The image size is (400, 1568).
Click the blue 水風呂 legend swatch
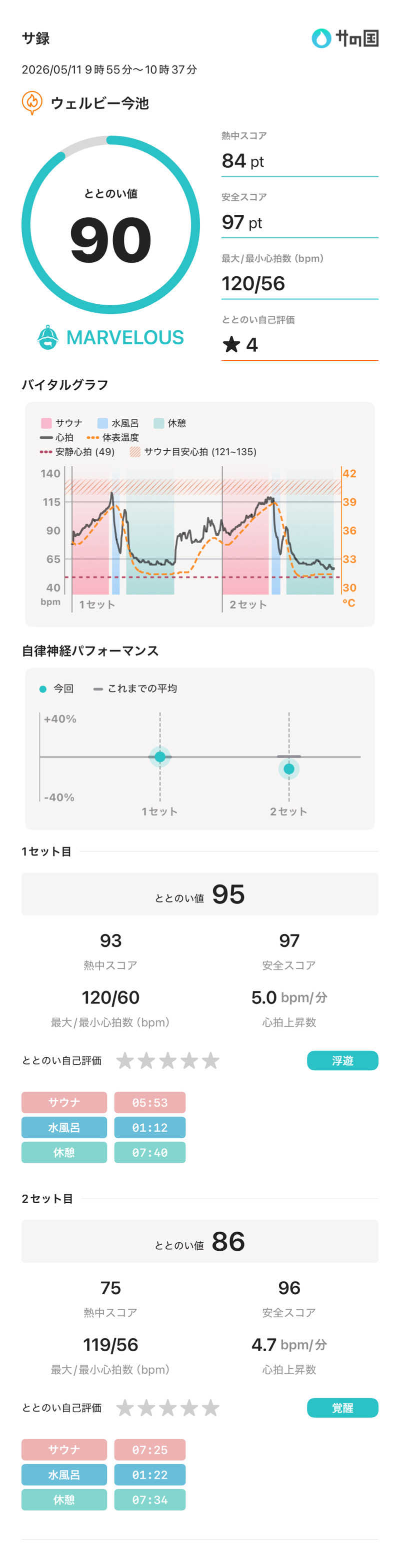102,423
